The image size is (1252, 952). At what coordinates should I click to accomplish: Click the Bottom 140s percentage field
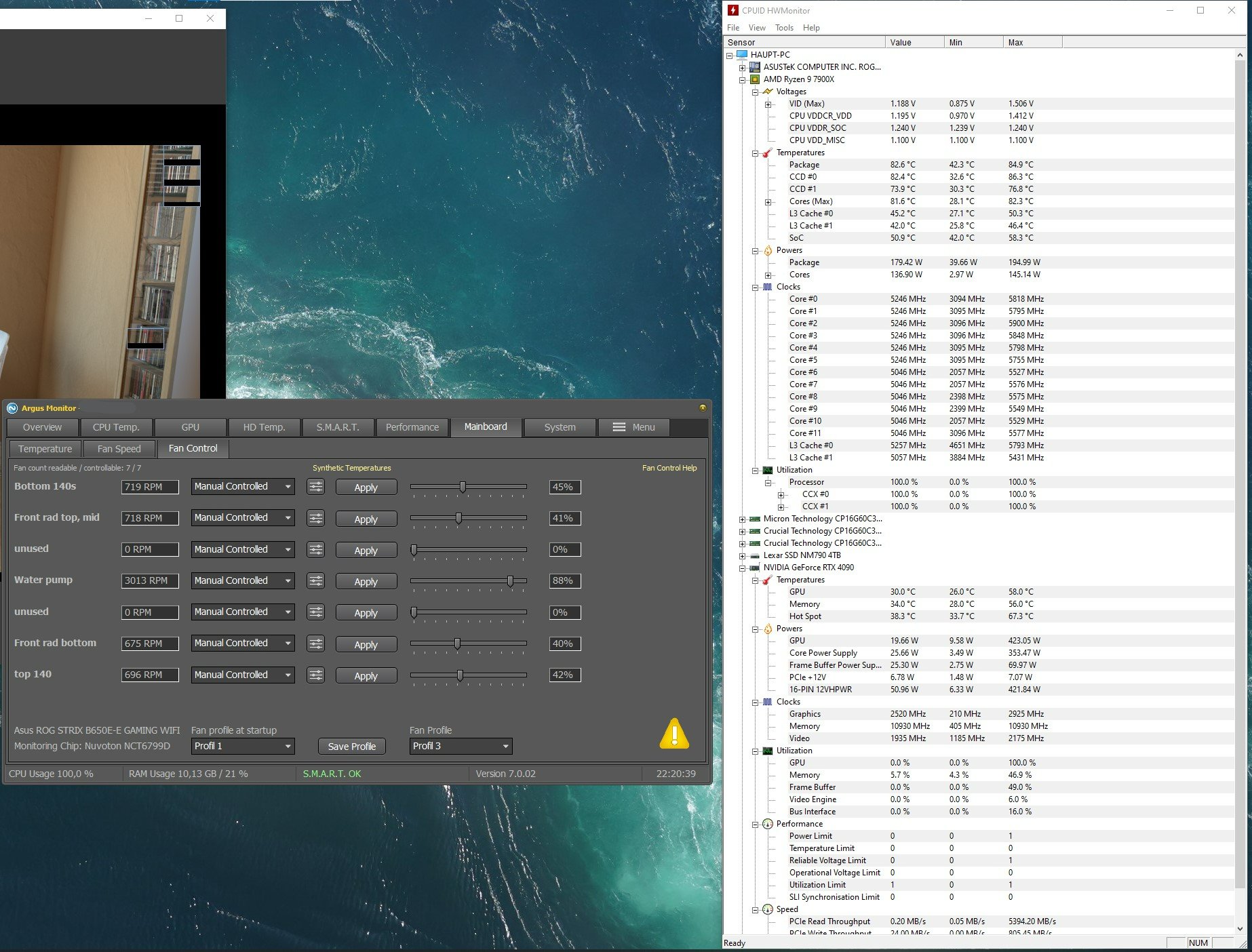pyautogui.click(x=564, y=487)
